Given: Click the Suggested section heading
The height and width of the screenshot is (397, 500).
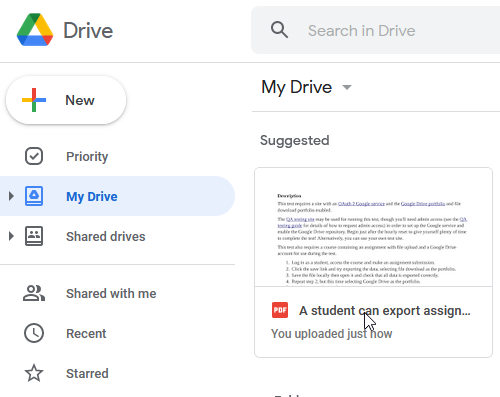Looking at the screenshot, I should 295,140.
